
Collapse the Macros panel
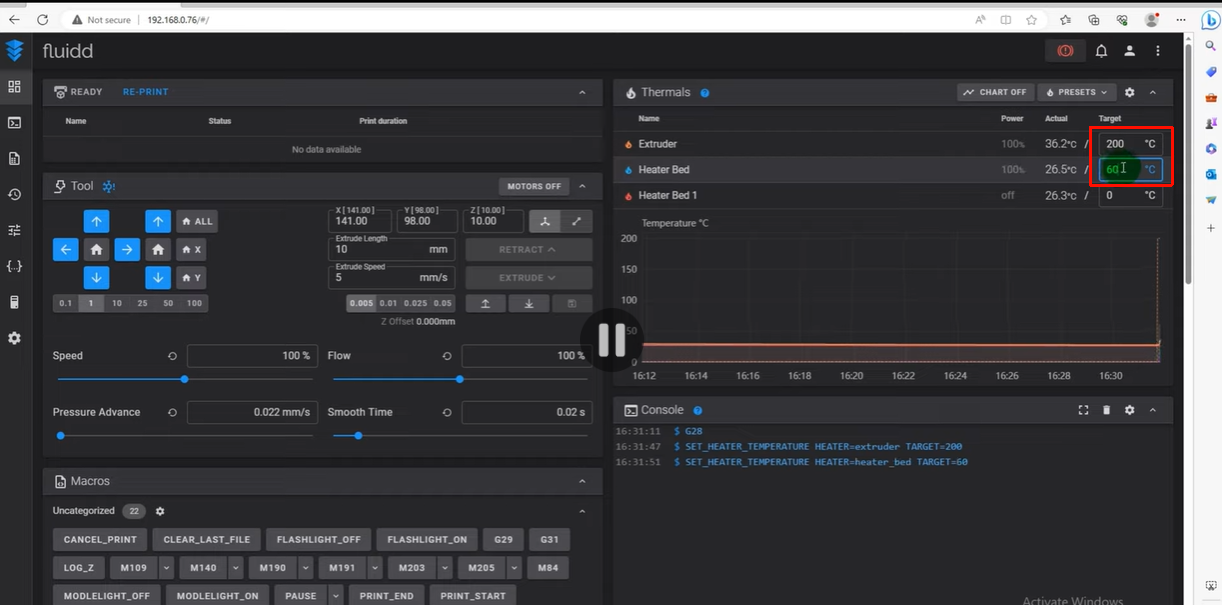tap(582, 481)
